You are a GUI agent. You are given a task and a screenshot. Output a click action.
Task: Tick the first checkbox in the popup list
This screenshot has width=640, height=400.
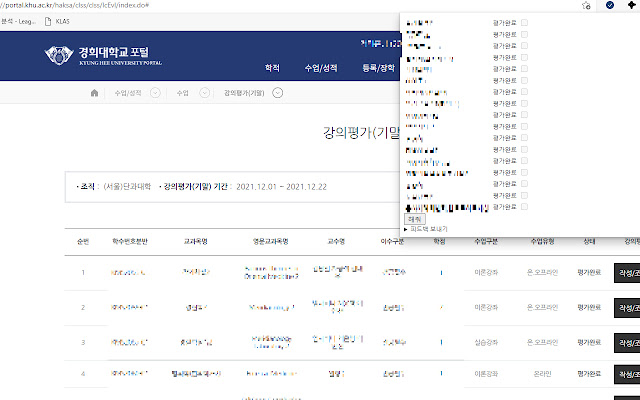pyautogui.click(x=524, y=22)
